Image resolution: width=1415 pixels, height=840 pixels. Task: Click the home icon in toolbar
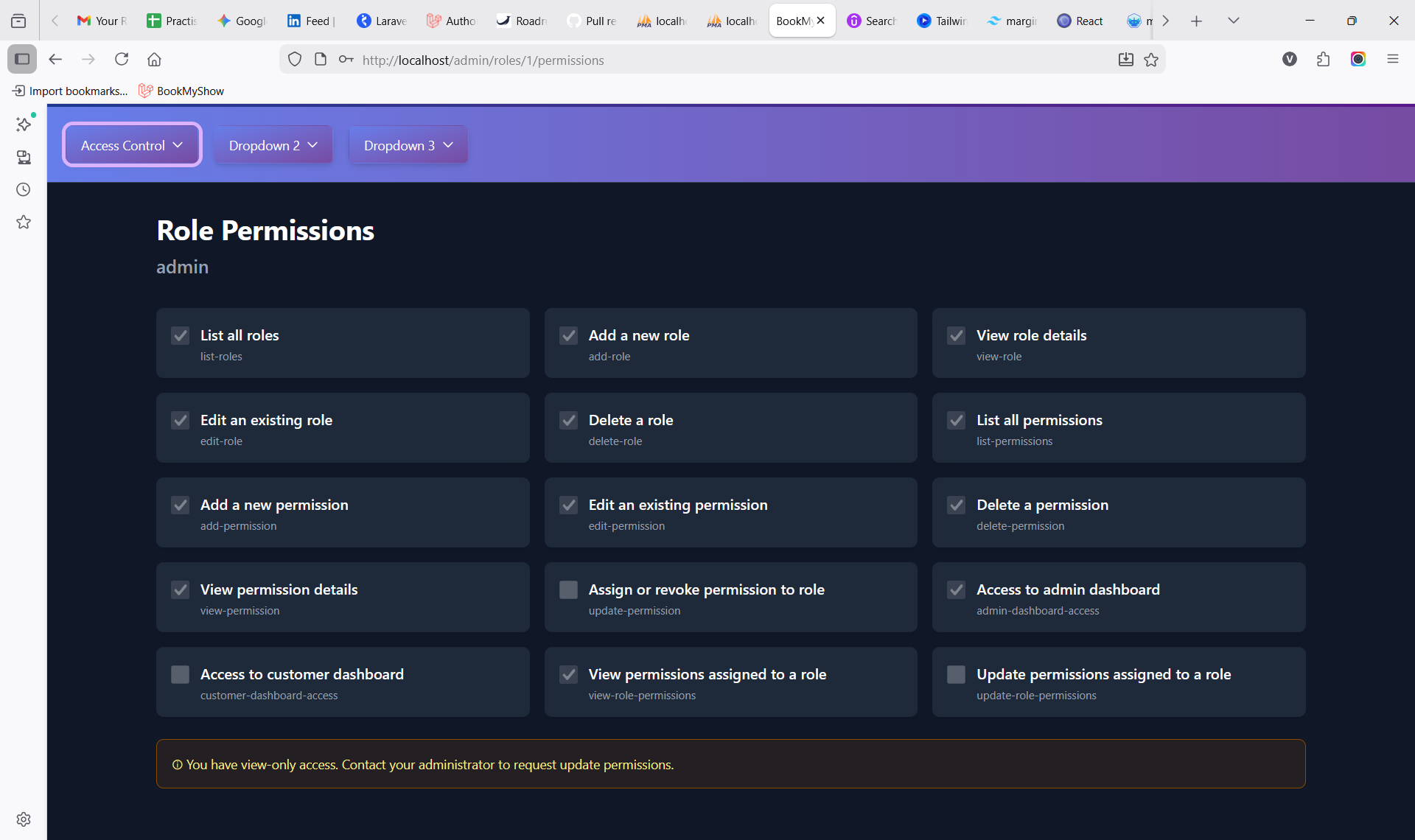click(x=154, y=60)
